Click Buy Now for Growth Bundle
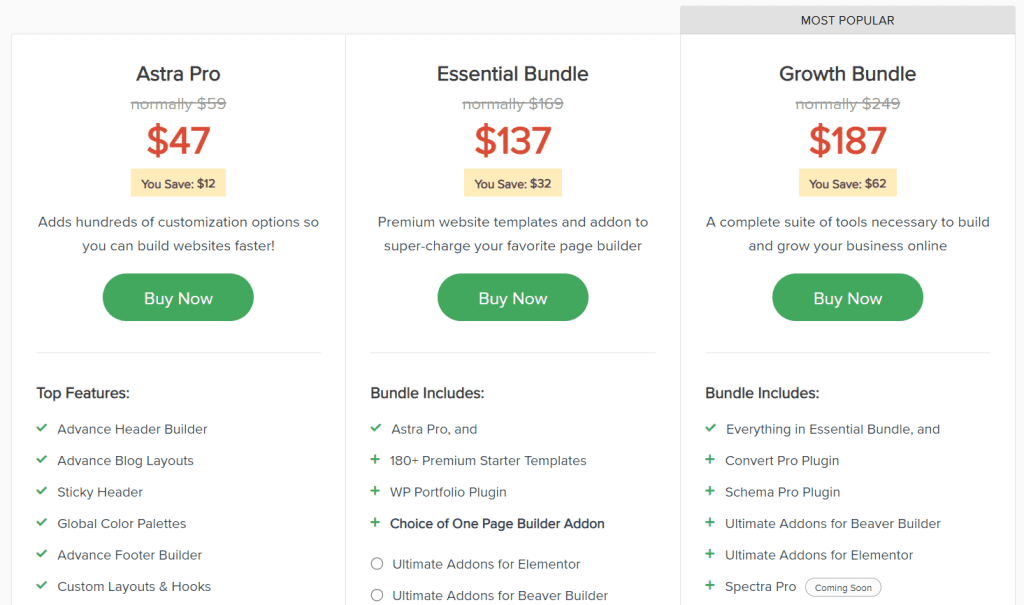 pos(848,297)
